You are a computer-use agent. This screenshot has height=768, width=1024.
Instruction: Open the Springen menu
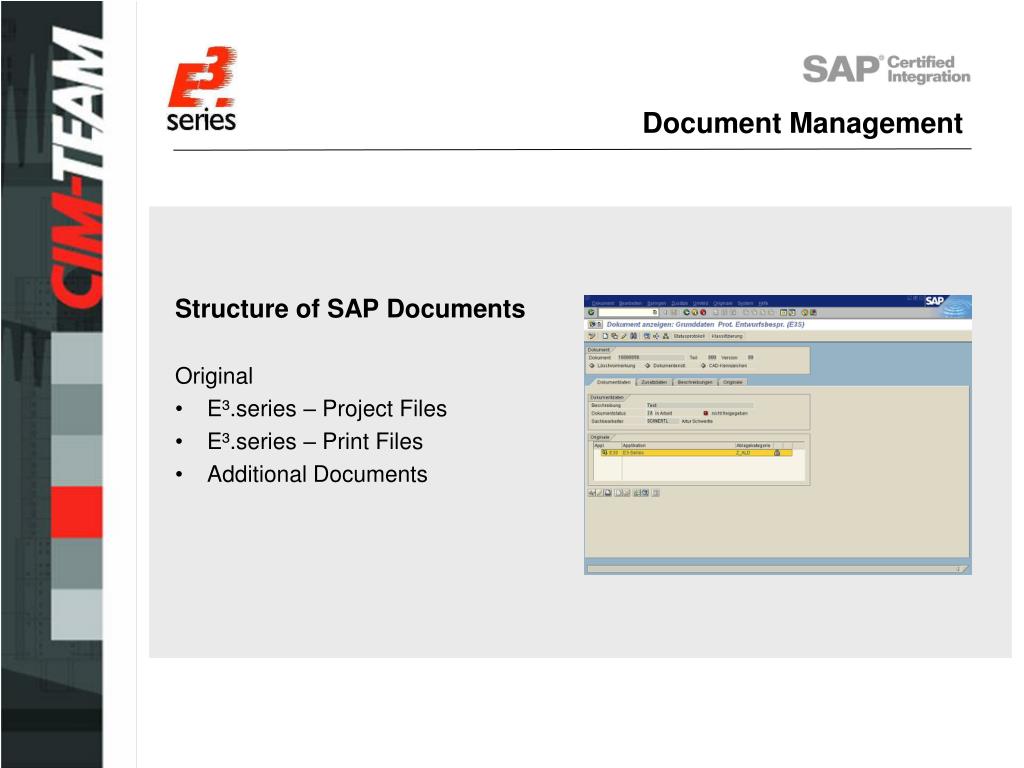coord(656,303)
